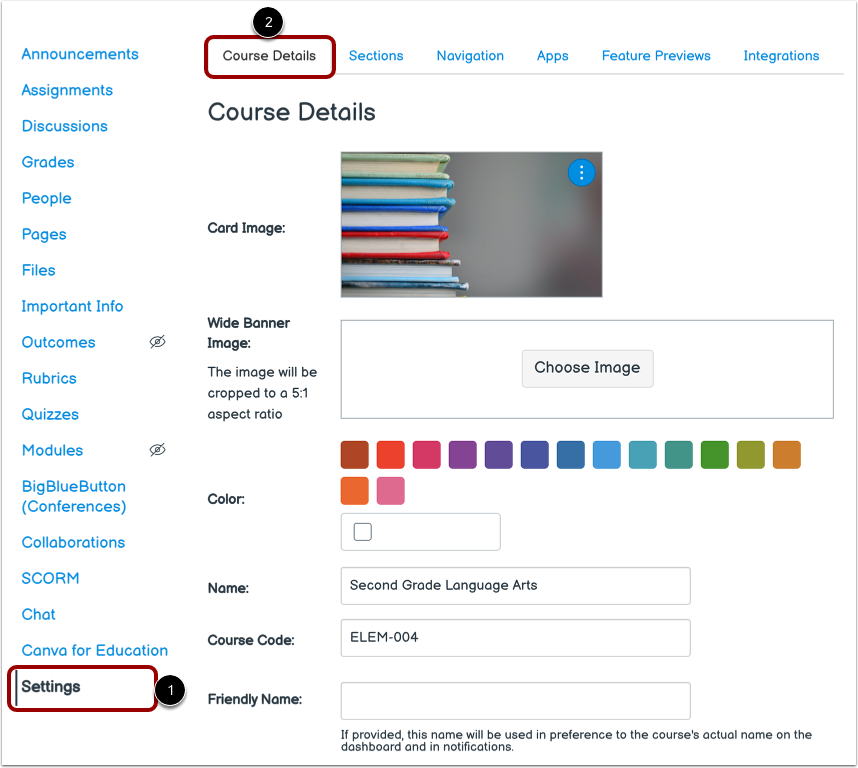
Task: Open Canva for Education
Action: click(94, 650)
